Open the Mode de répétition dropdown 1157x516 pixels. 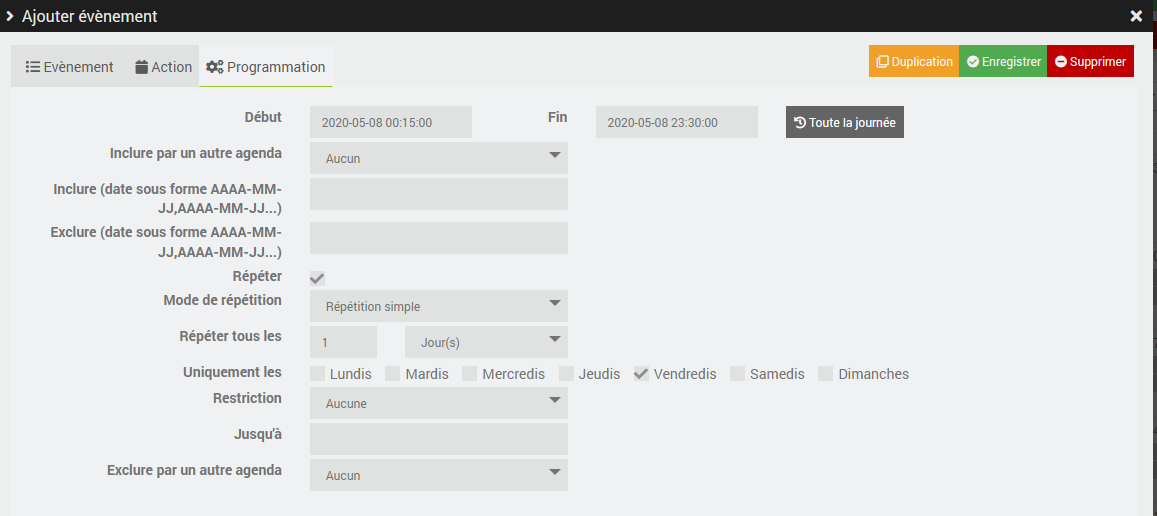coord(439,306)
